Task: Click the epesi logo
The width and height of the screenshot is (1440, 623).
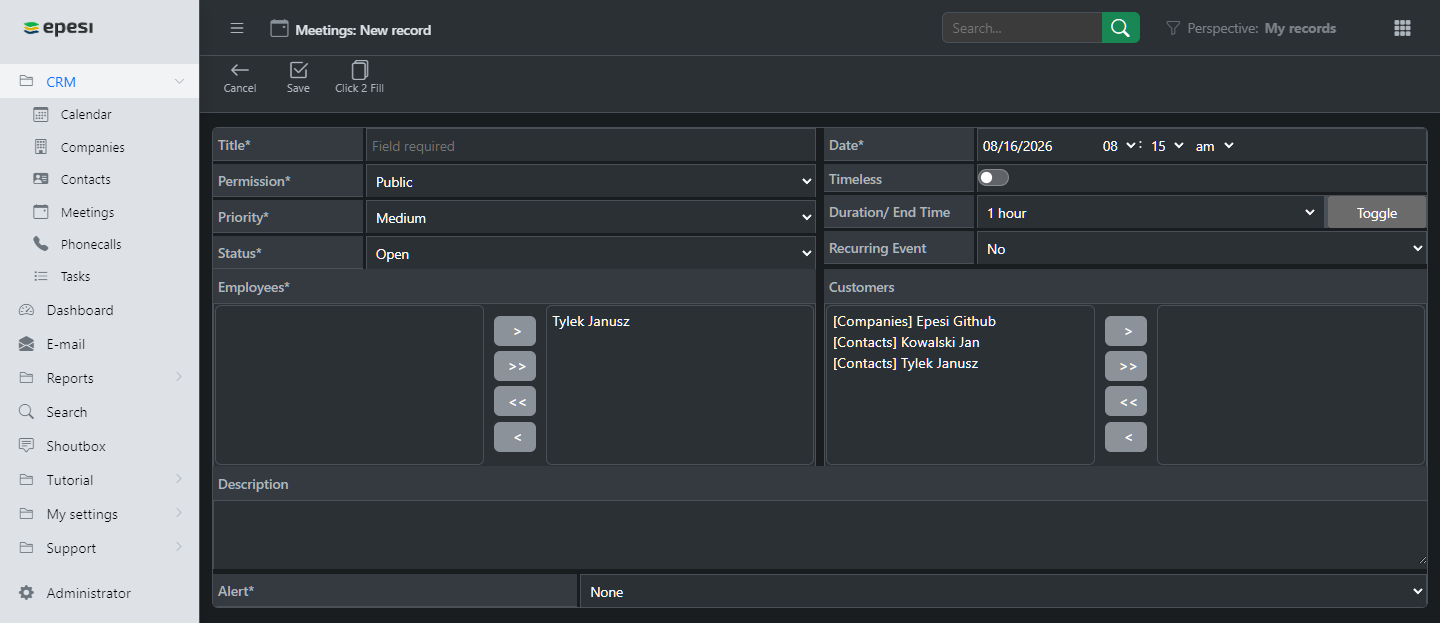Action: click(58, 27)
